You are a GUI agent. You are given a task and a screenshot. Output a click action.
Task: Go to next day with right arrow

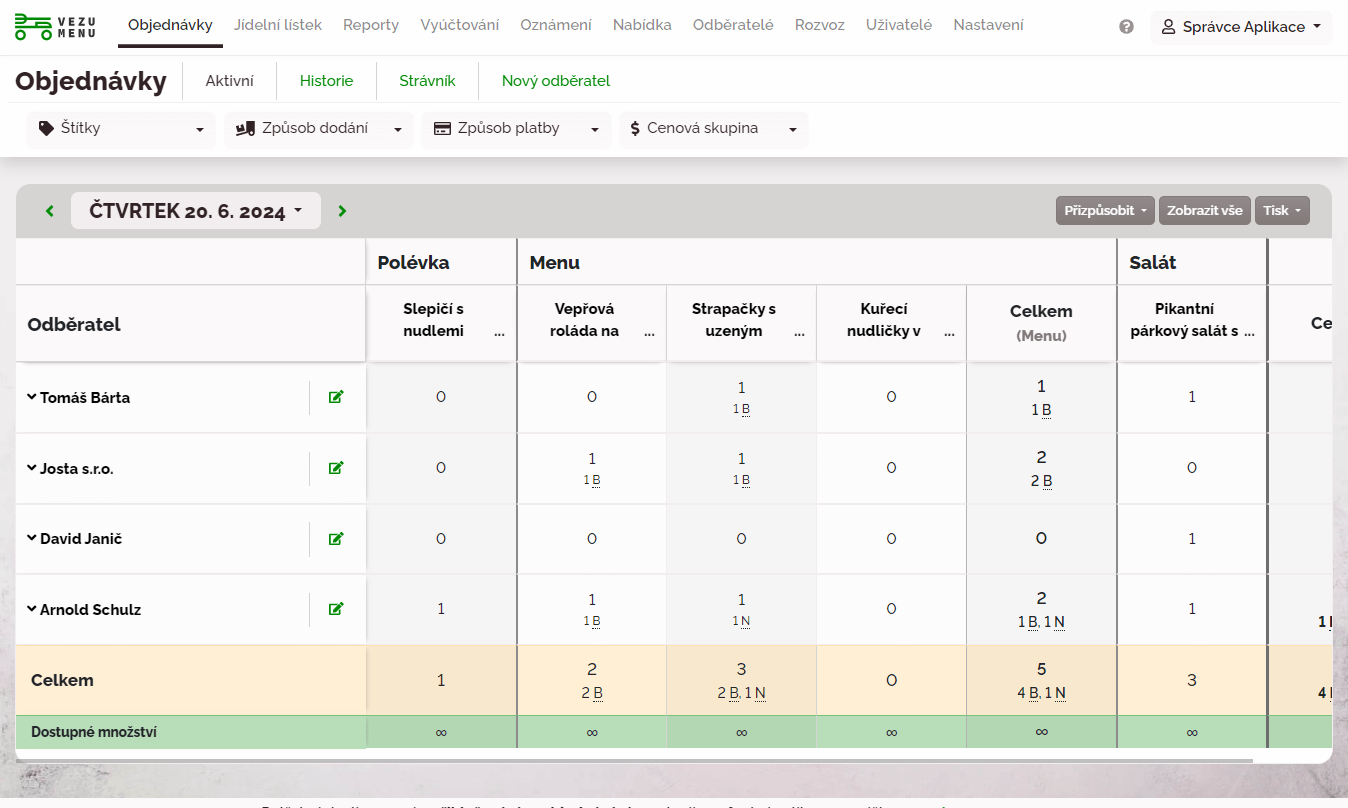point(342,211)
